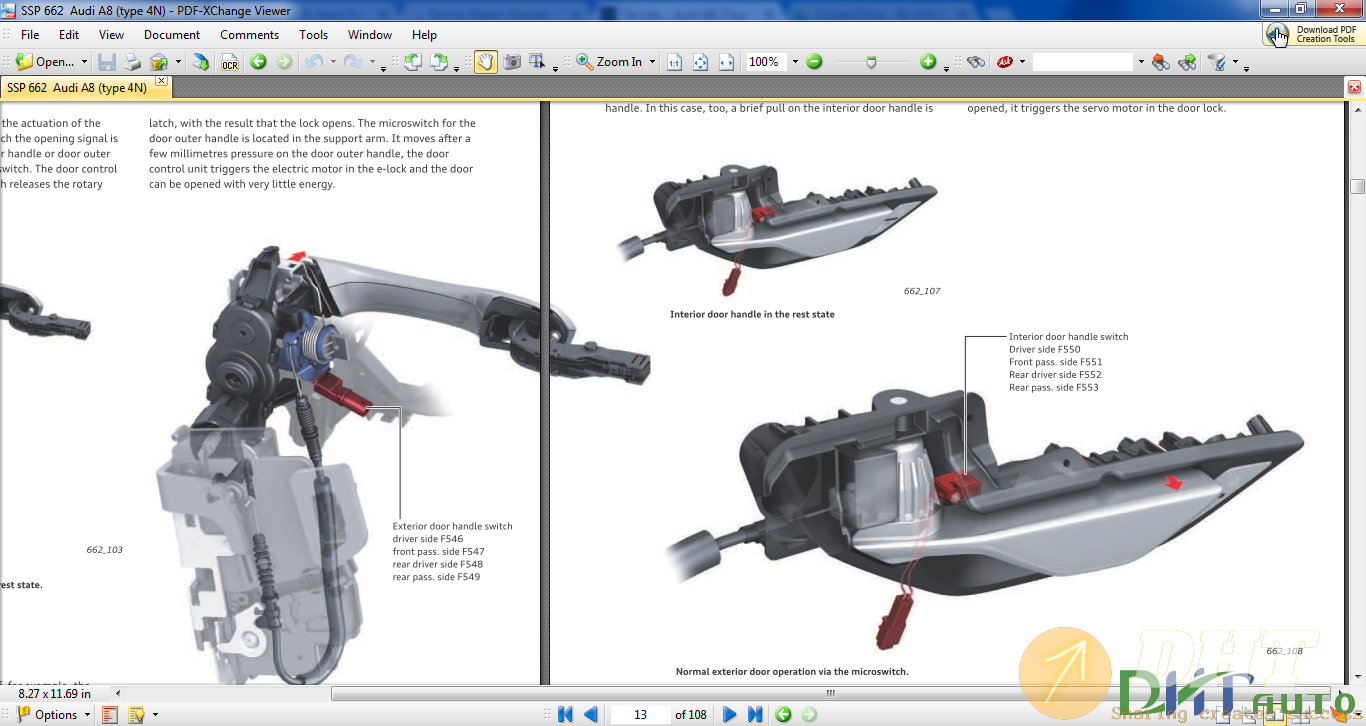Set Actual Size 1:1 zoom
This screenshot has width=1366, height=726.
pyautogui.click(x=674, y=62)
